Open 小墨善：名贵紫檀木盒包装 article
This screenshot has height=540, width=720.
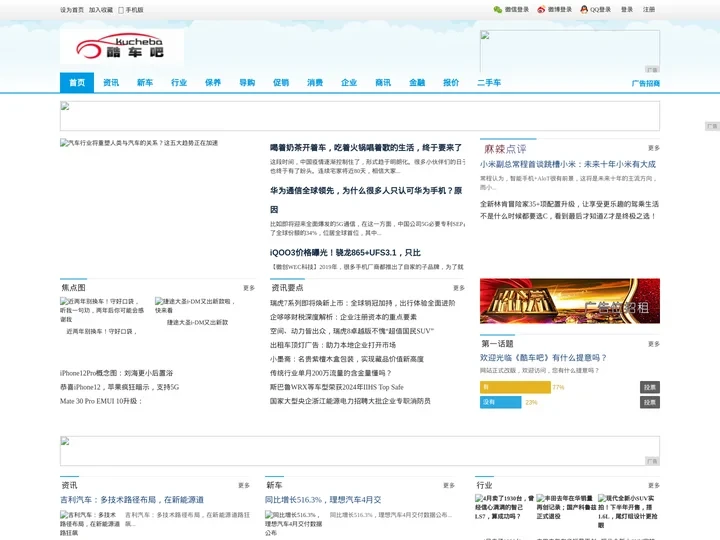tap(347, 359)
